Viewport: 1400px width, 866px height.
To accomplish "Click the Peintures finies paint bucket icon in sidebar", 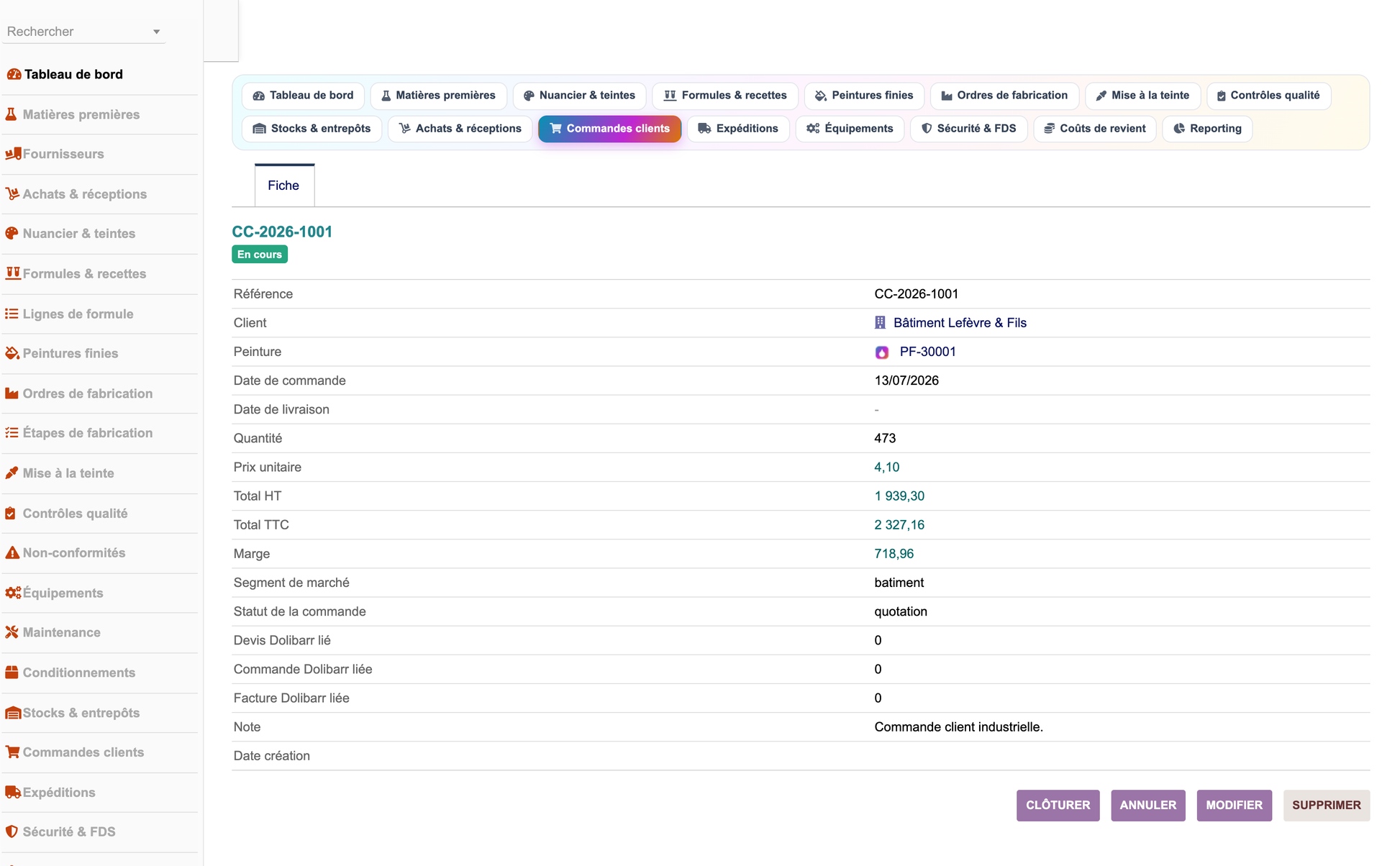I will tap(12, 353).
